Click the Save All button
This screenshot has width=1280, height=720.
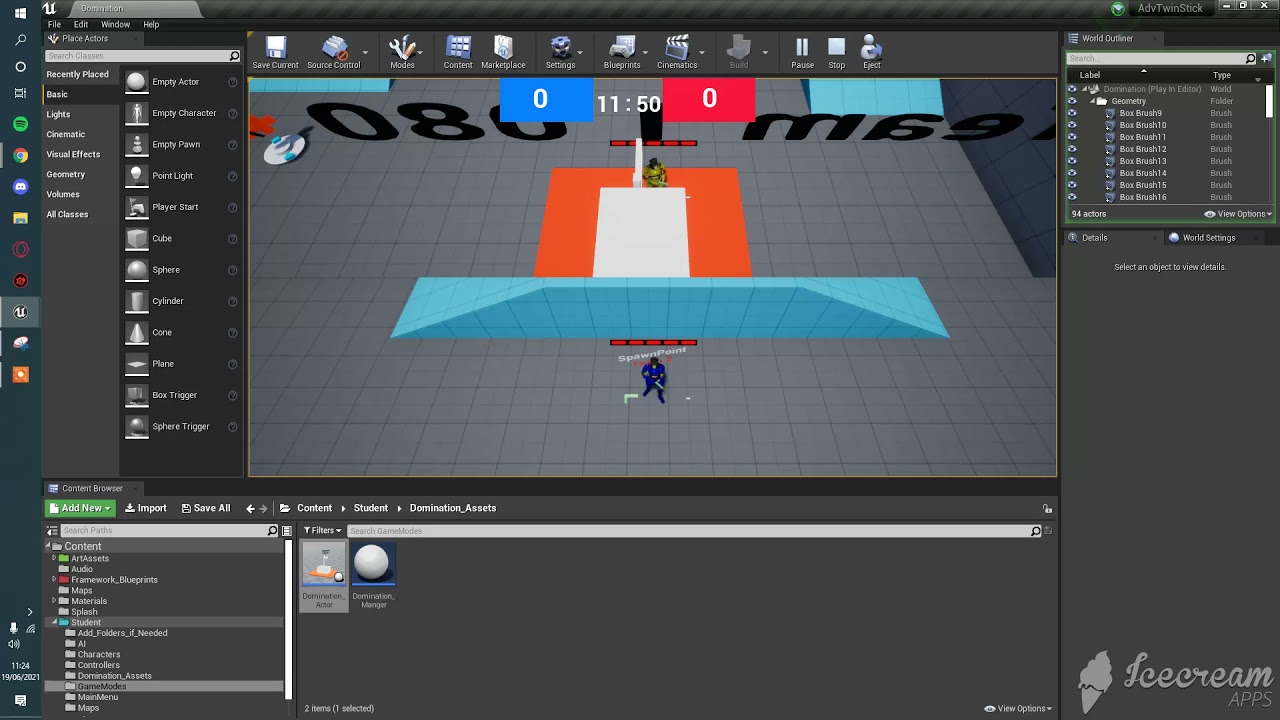point(206,508)
